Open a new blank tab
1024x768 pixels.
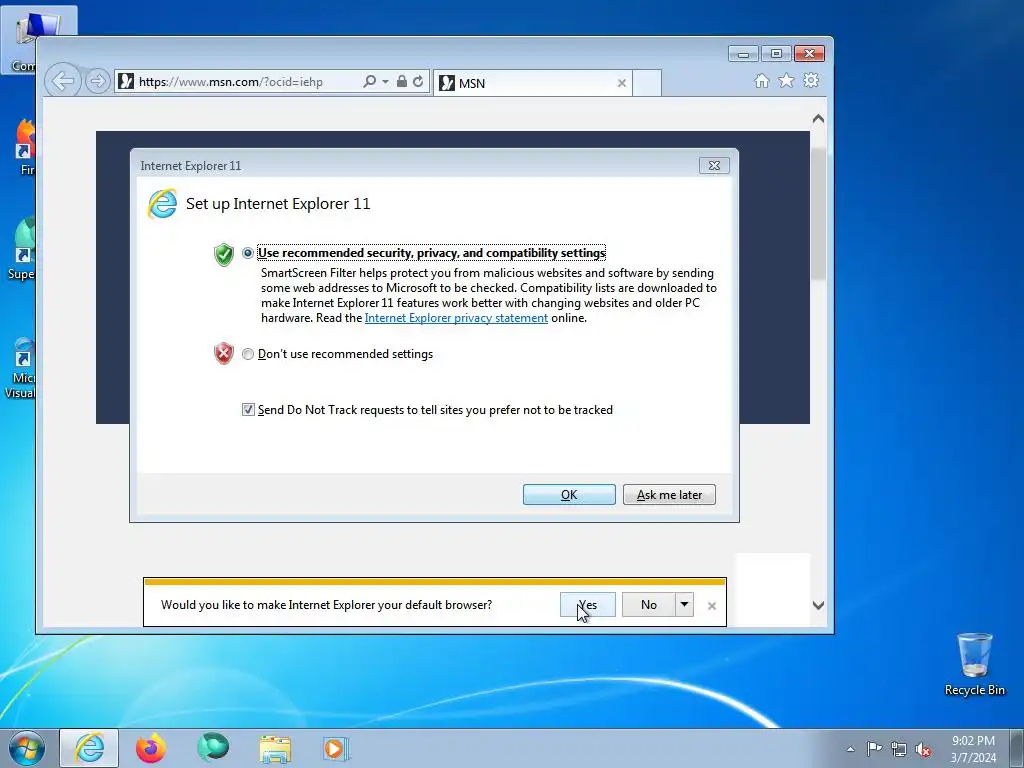tap(647, 83)
